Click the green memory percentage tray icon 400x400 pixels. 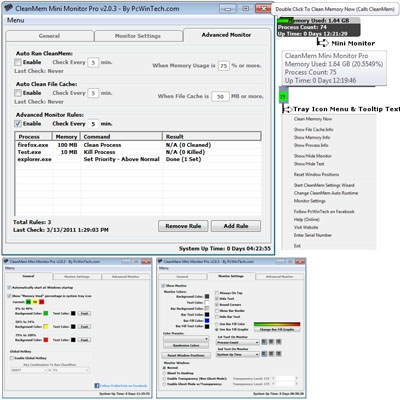point(283,97)
